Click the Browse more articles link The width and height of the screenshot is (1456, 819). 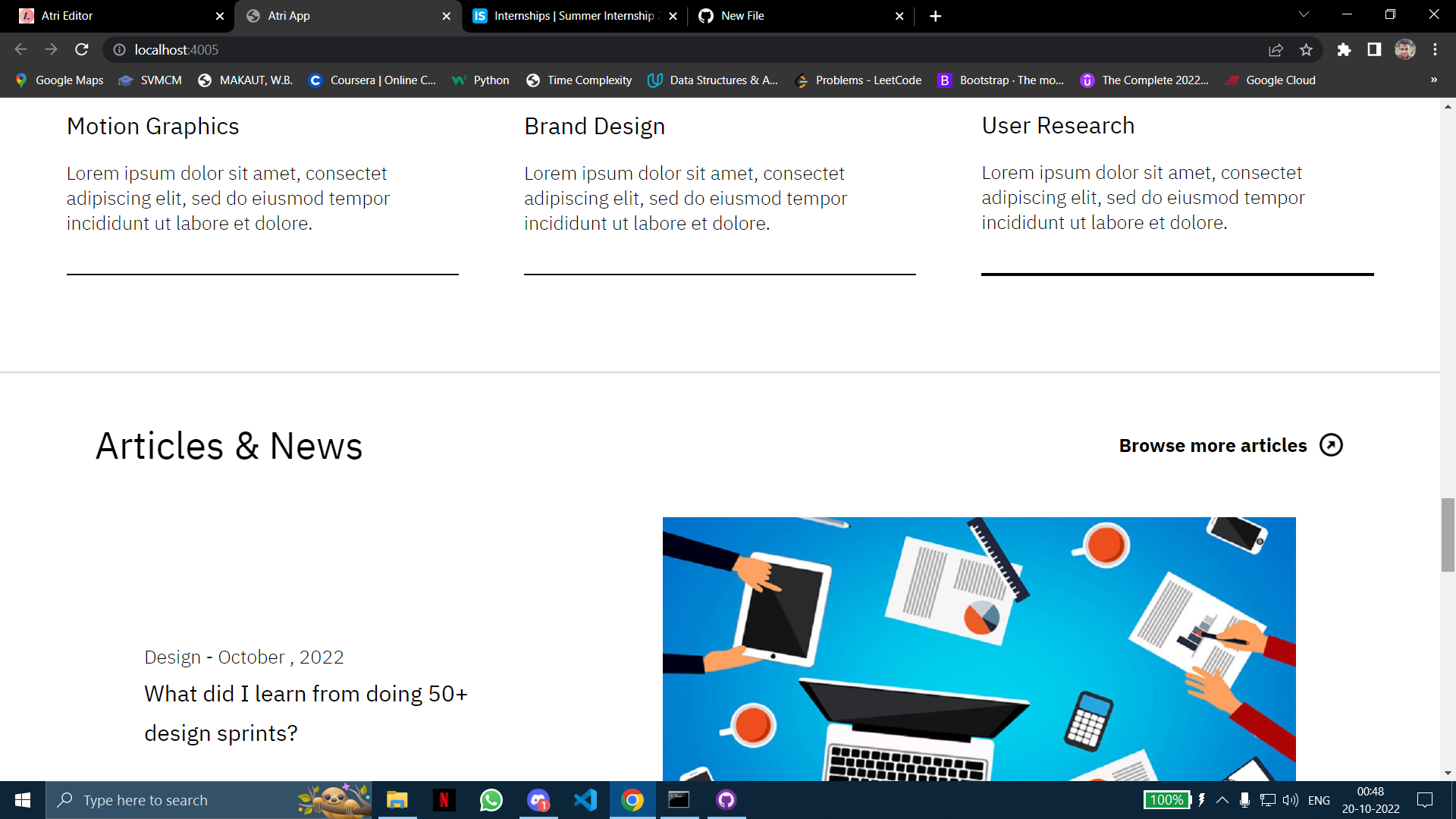(x=1212, y=445)
